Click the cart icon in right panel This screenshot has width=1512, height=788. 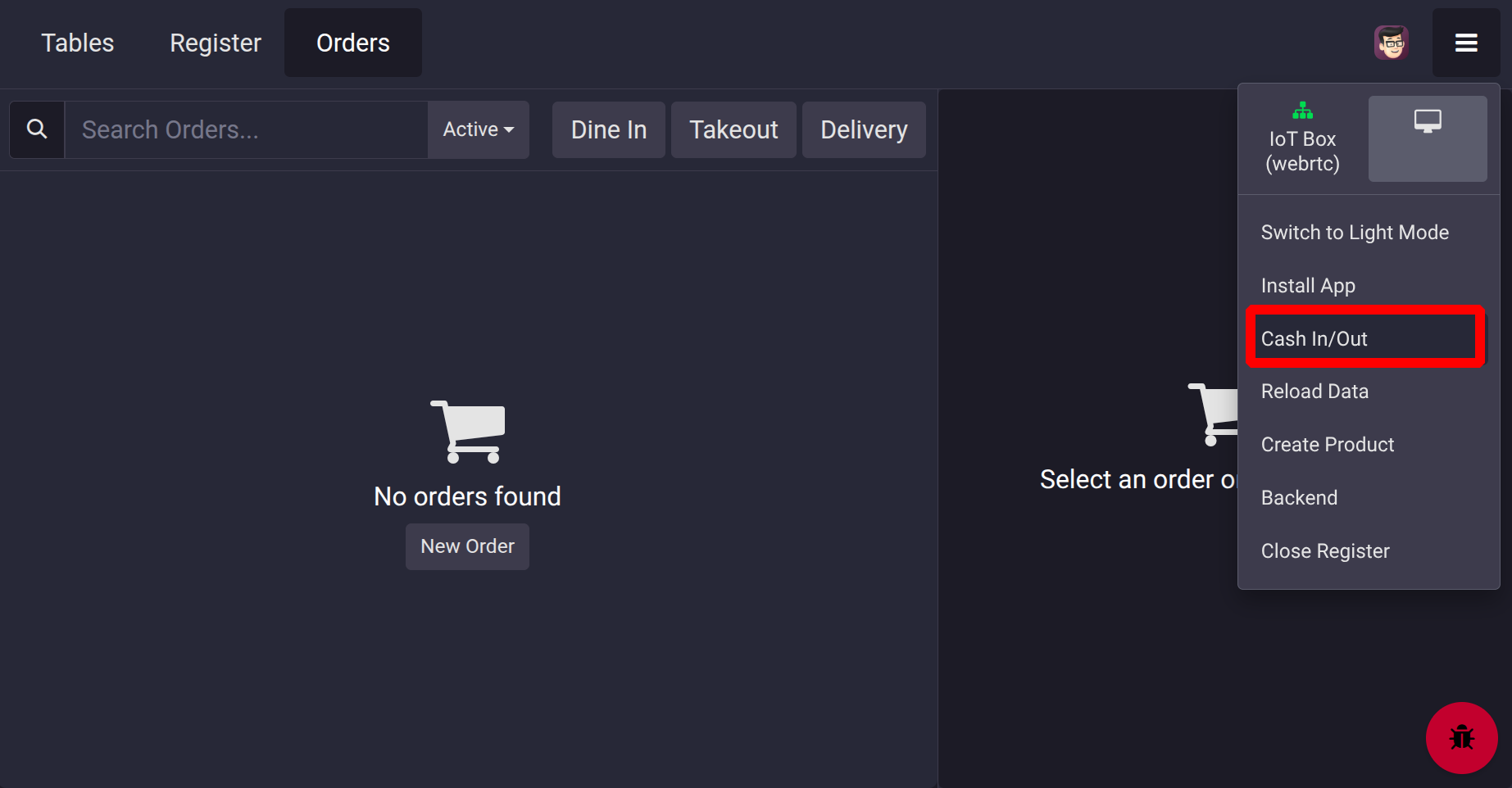[1213, 414]
